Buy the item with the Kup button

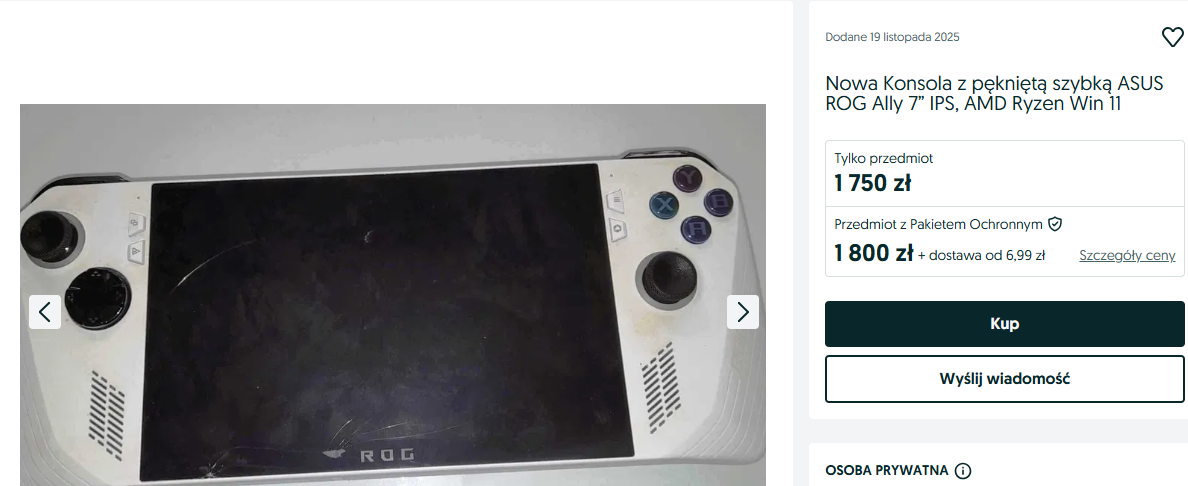pos(1004,324)
